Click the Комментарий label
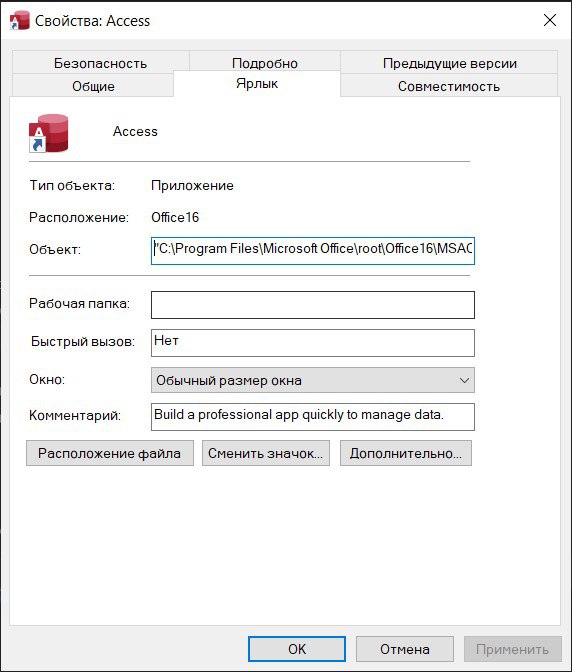The width and height of the screenshot is (572, 672). (75, 415)
